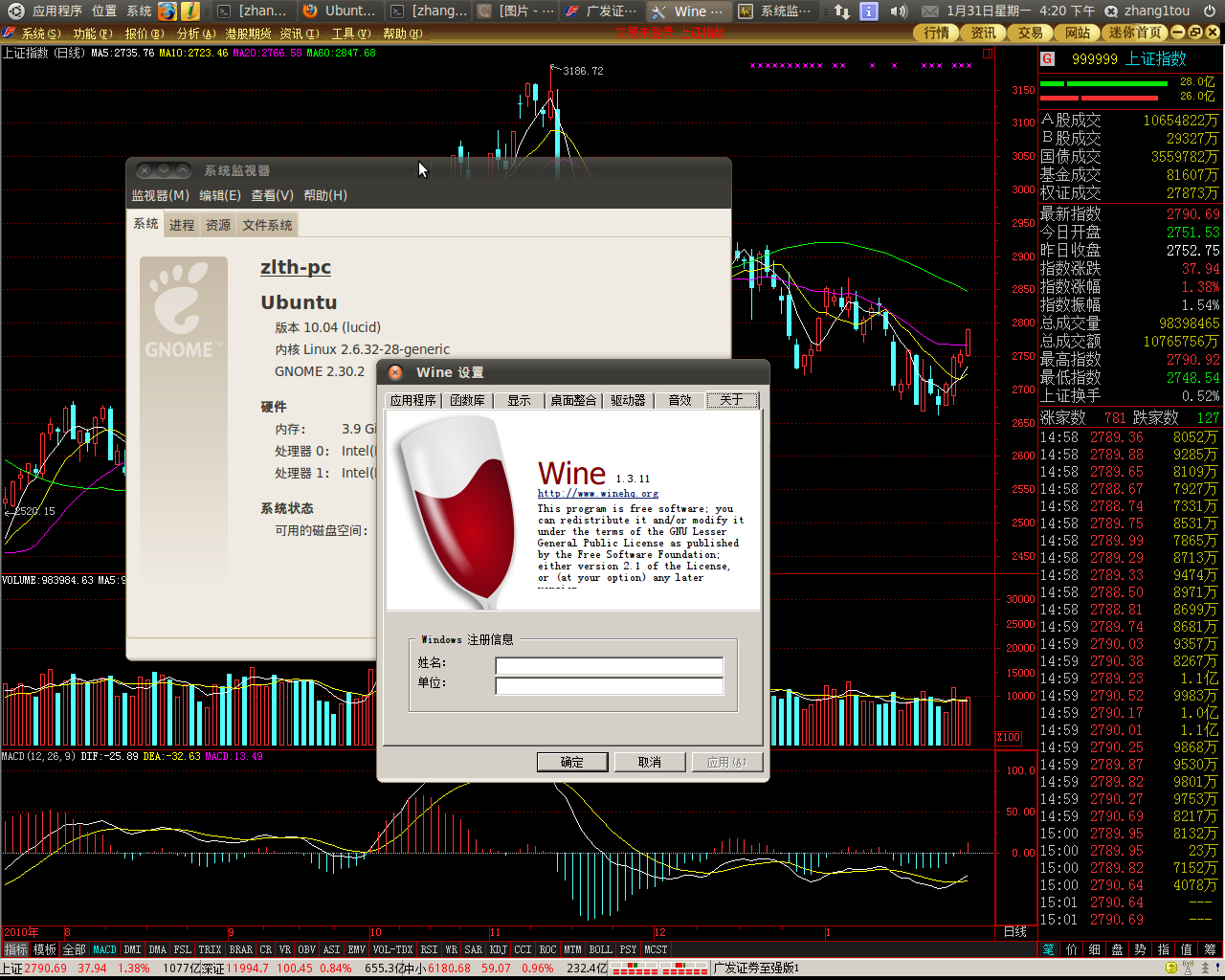1225x980 pixels.
Task: Select the 价 price panel tab
Action: [x=1072, y=949]
